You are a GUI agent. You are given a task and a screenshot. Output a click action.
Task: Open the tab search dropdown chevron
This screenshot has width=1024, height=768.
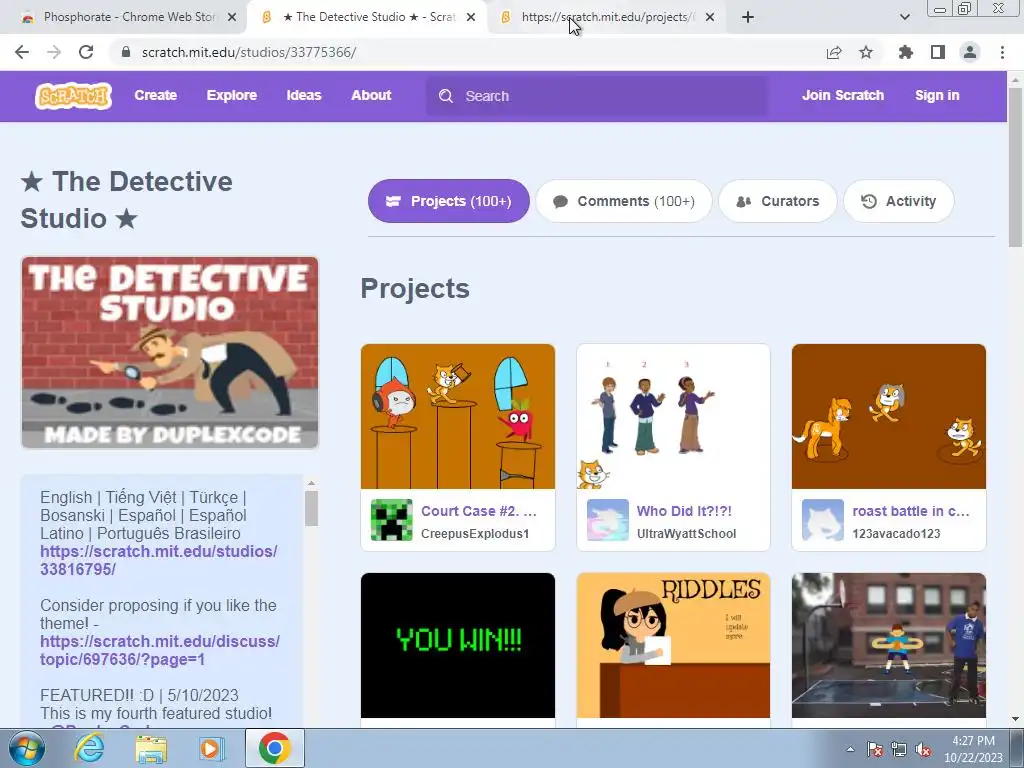905,17
